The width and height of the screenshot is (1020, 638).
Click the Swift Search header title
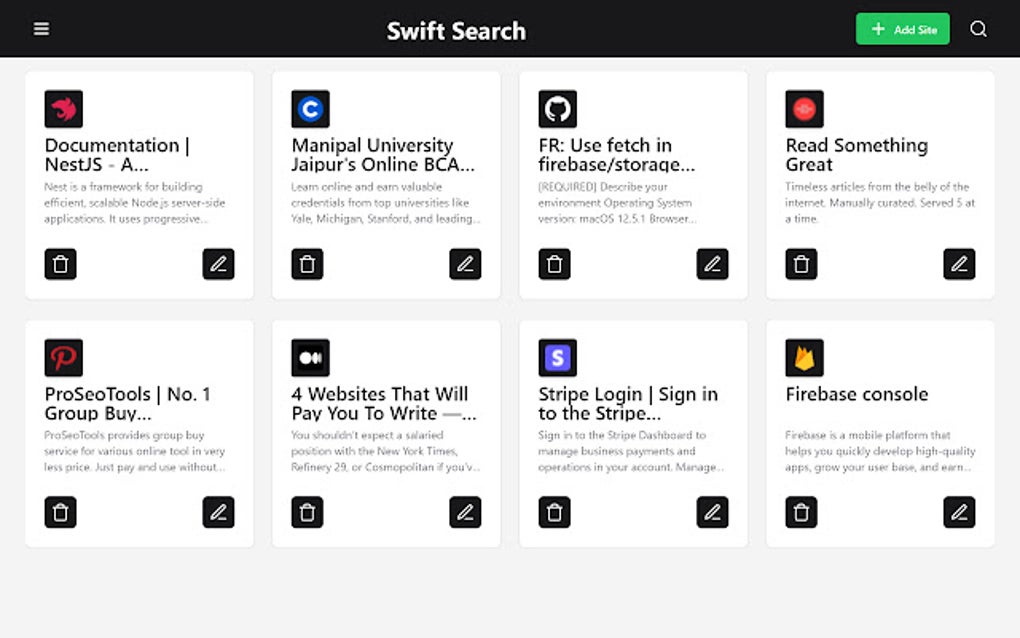456,31
